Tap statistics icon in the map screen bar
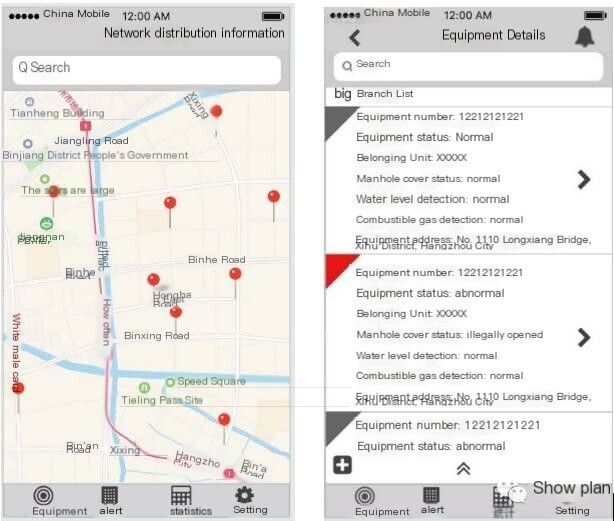Screen dimensions: 614x521 coord(191,501)
